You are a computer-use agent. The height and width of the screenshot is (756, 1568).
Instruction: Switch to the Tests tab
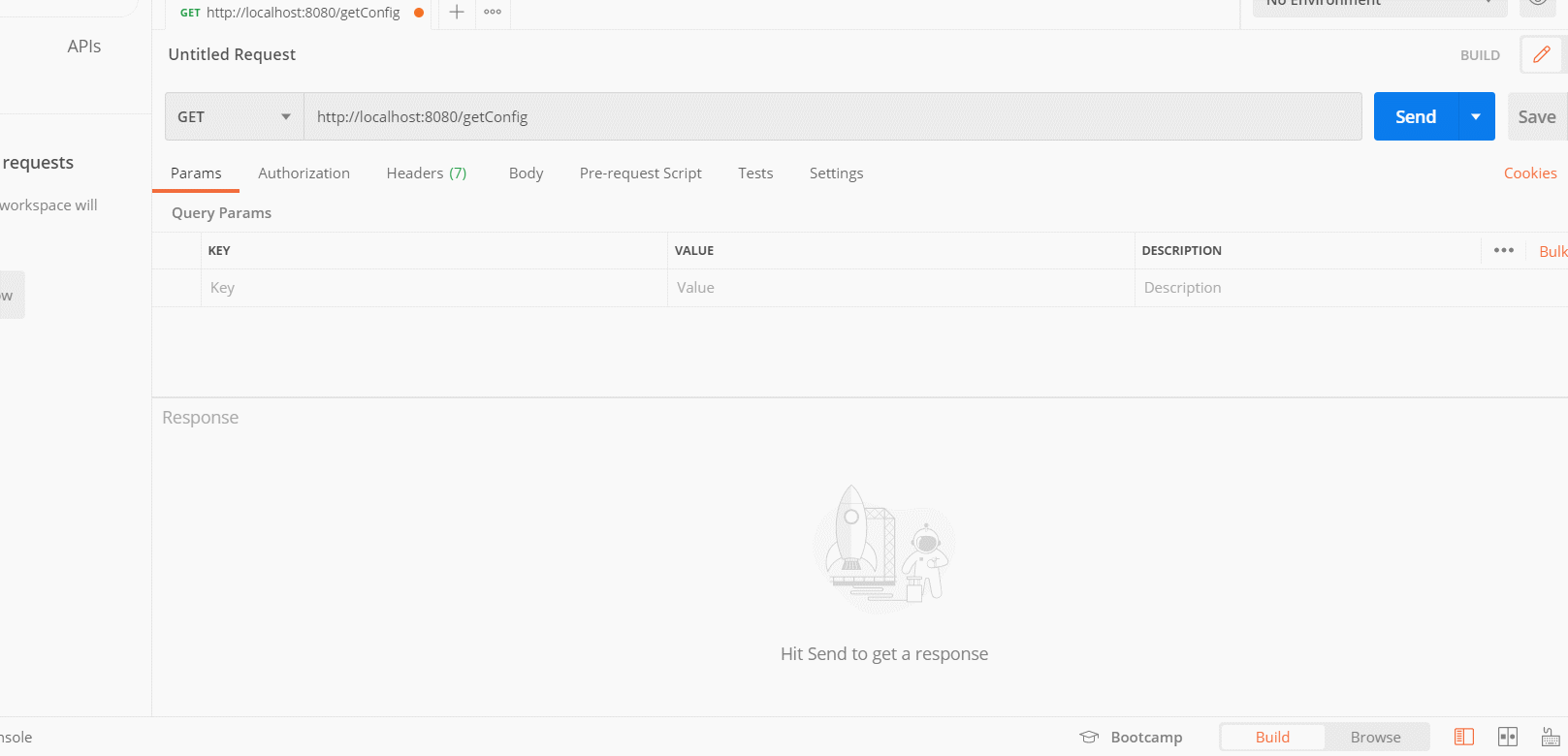(755, 173)
